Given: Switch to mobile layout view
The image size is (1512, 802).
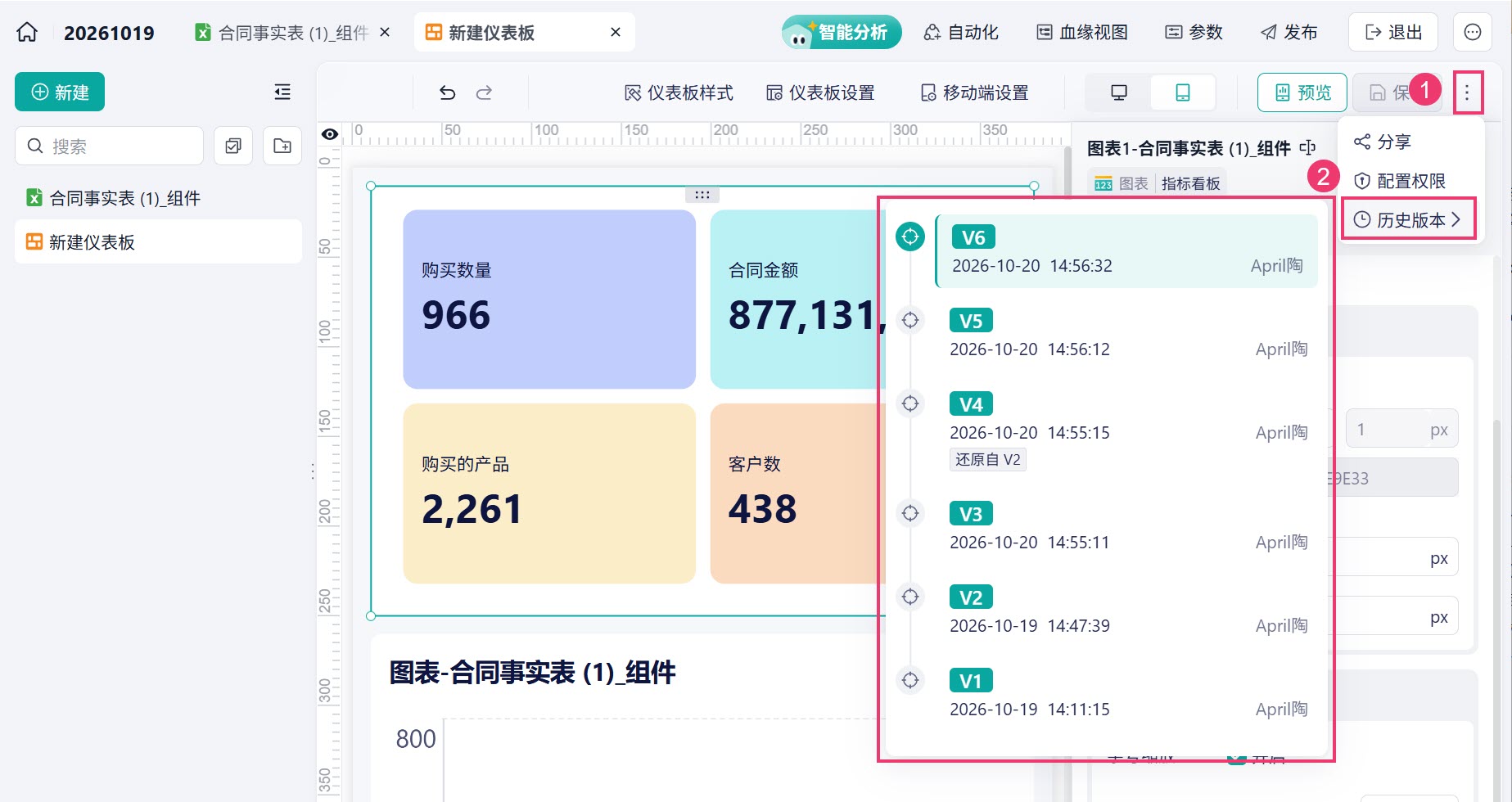Looking at the screenshot, I should tap(1182, 92).
